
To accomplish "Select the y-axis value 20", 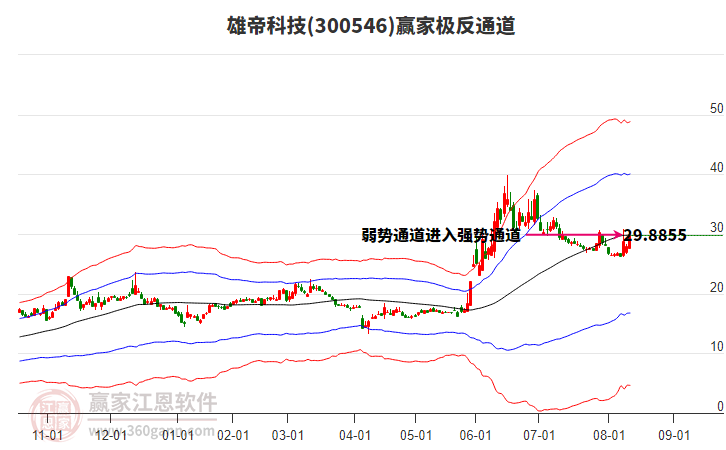I will pos(716,288).
